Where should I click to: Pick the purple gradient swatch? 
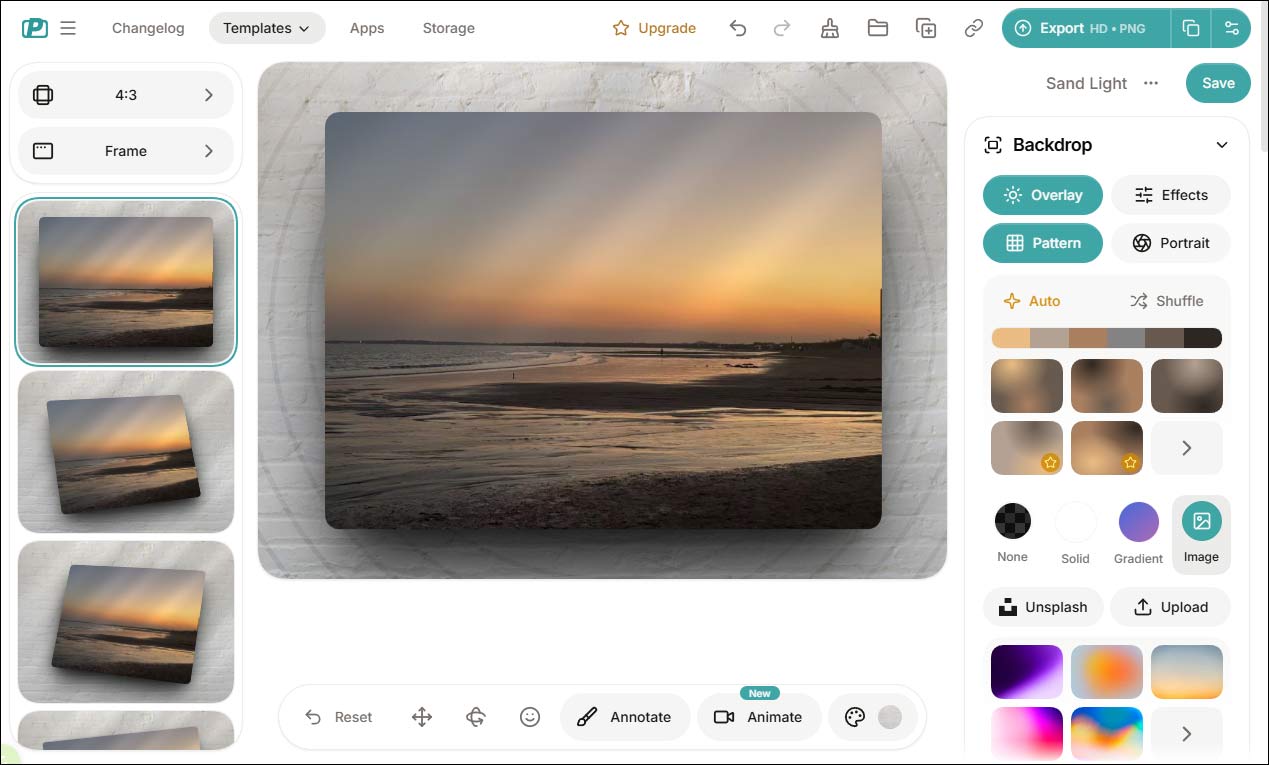(1026, 671)
